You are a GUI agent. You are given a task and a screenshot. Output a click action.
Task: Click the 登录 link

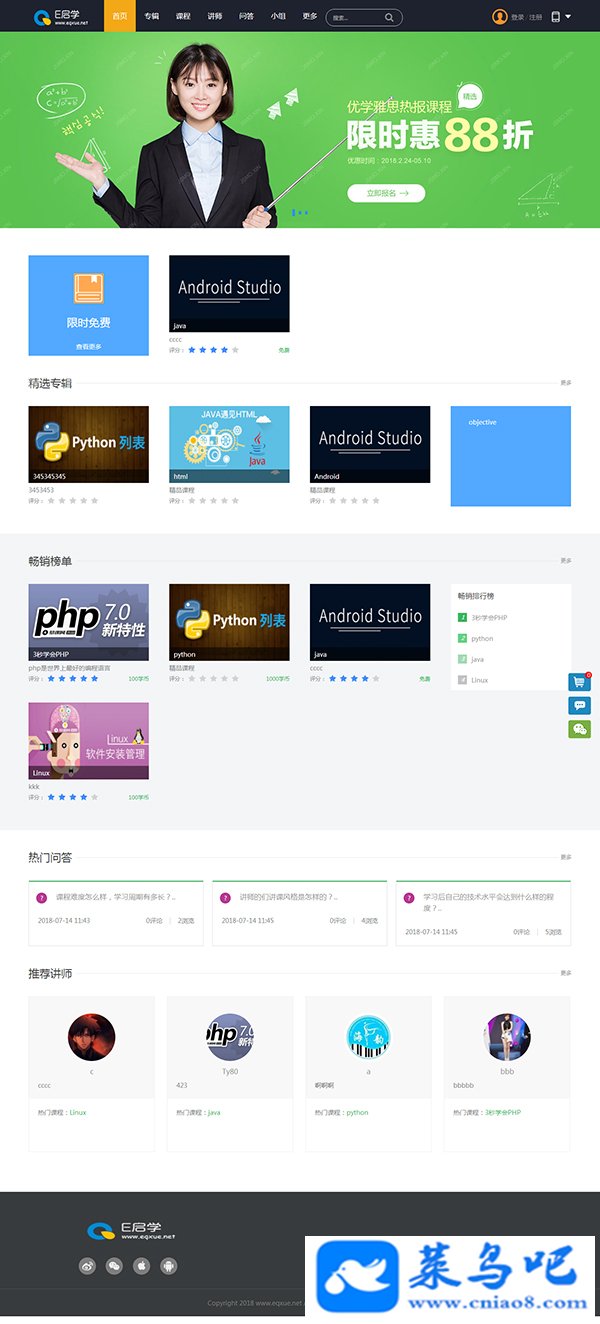pos(517,17)
